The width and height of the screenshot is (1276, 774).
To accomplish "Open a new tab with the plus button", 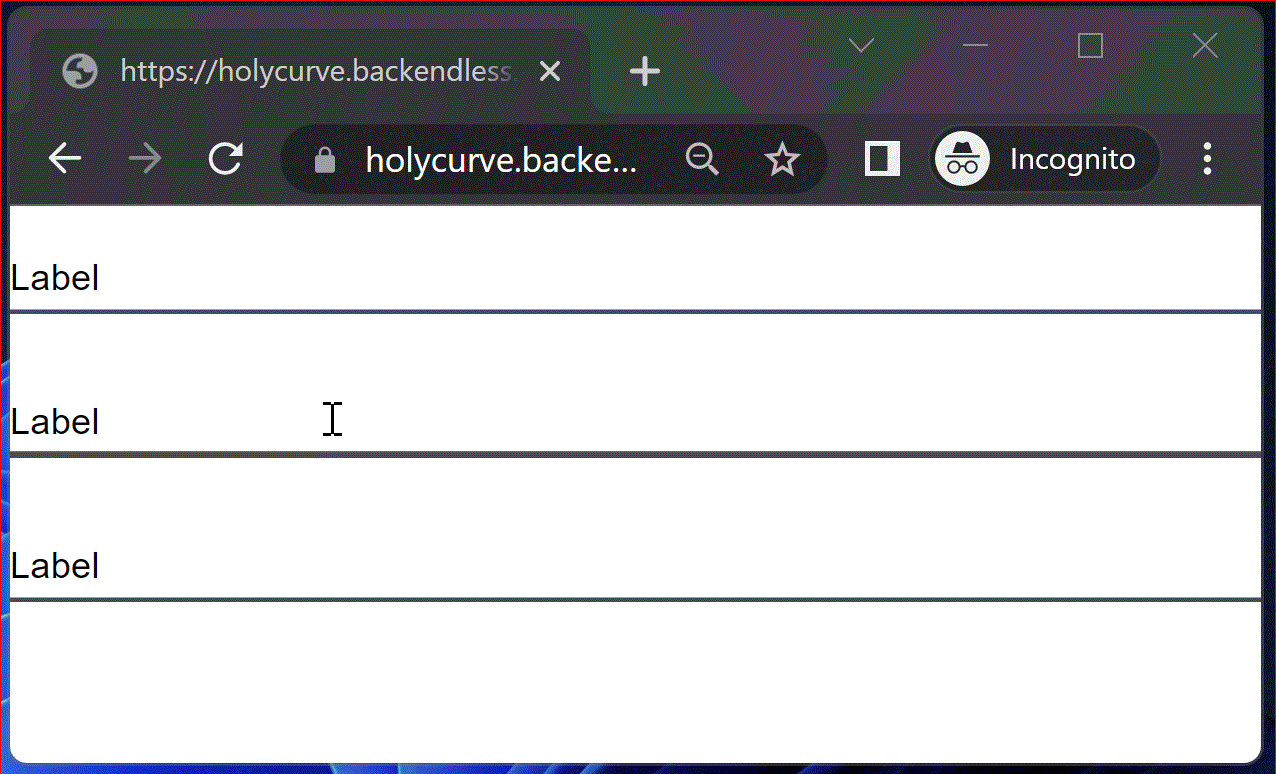I will 644,70.
